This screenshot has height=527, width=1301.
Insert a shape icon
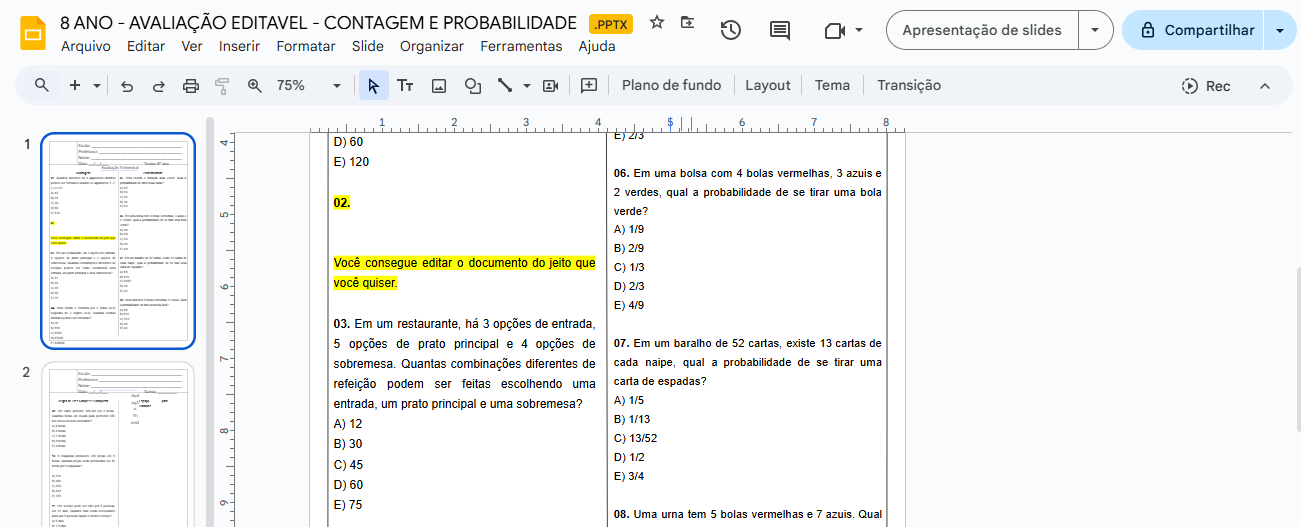472,86
